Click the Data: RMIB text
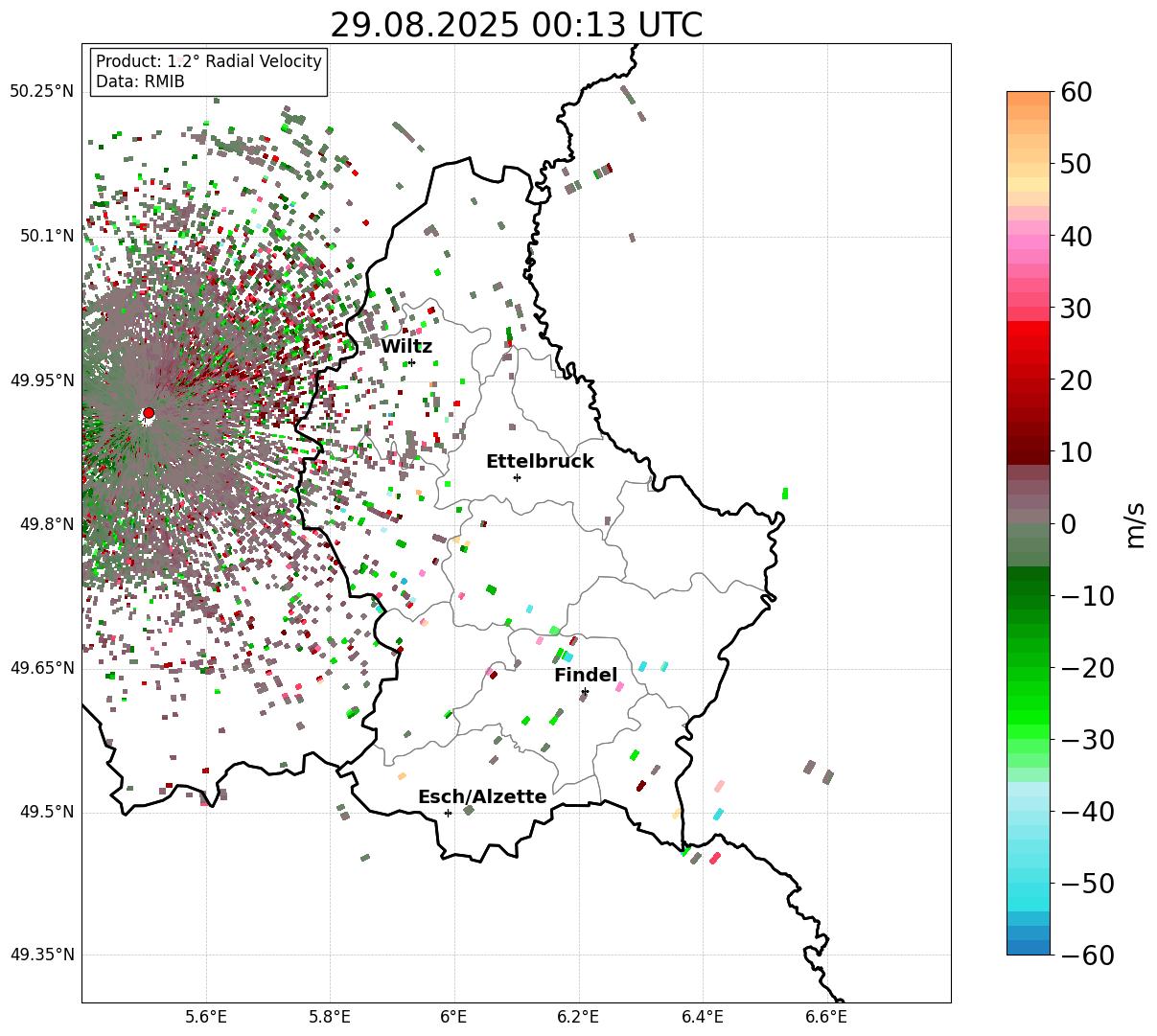 [x=140, y=82]
